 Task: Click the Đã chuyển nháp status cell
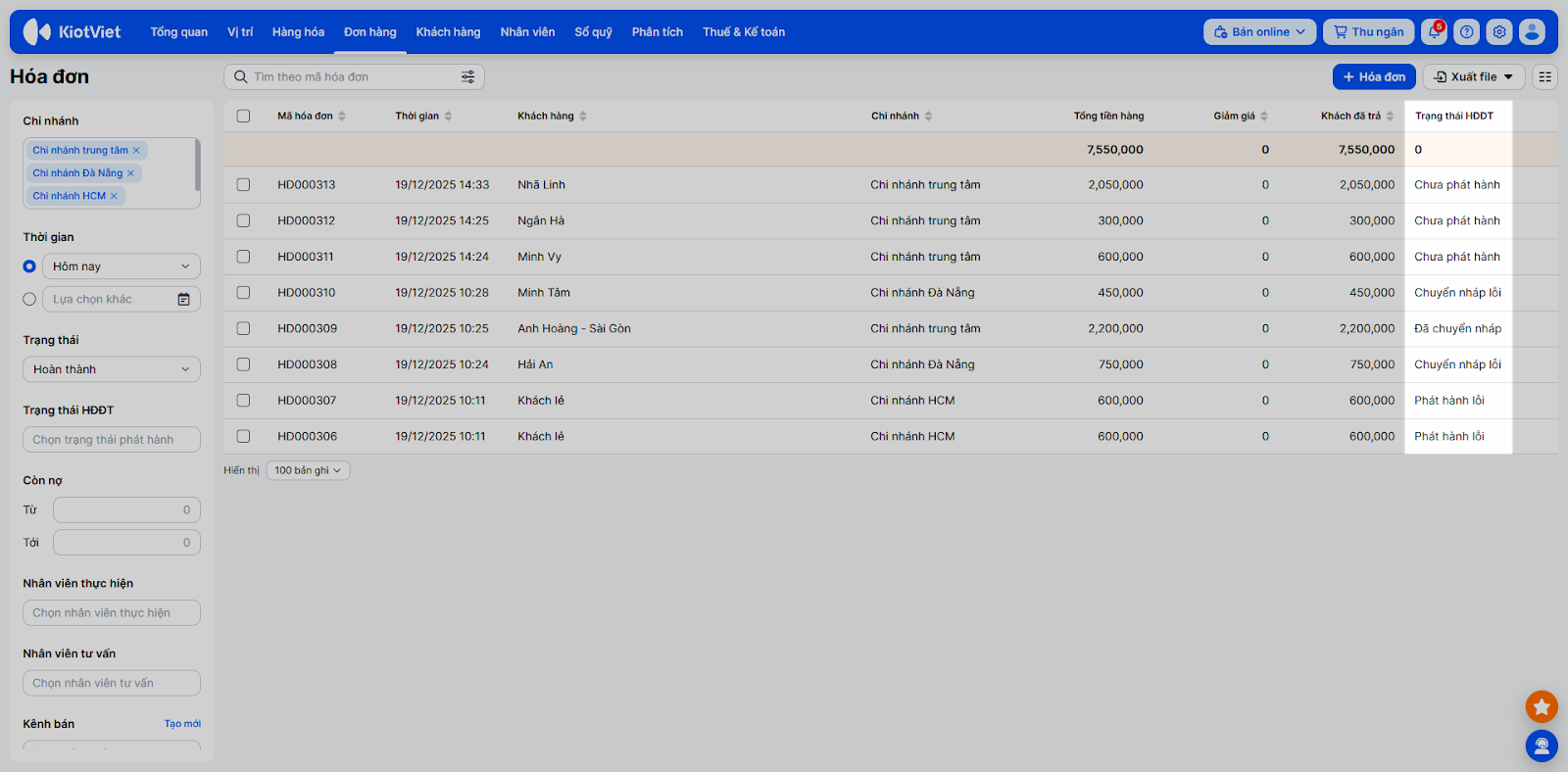click(1458, 328)
